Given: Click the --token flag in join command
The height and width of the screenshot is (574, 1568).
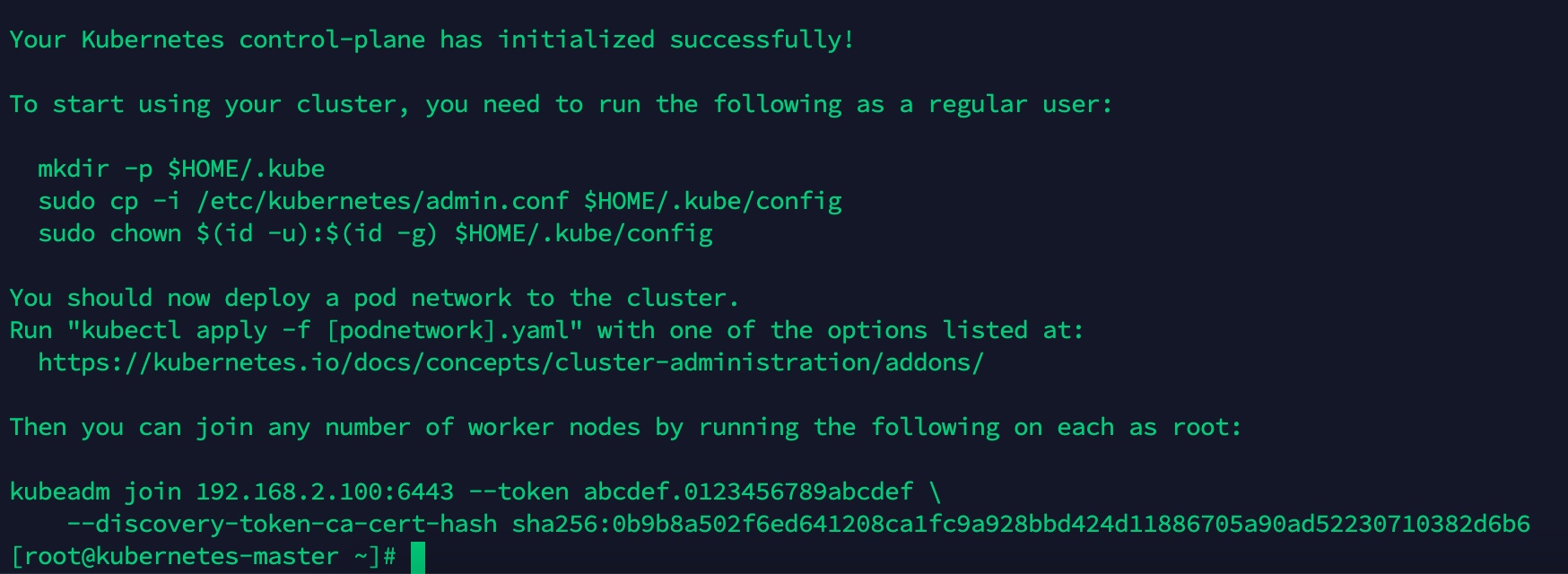Looking at the screenshot, I should click(518, 491).
